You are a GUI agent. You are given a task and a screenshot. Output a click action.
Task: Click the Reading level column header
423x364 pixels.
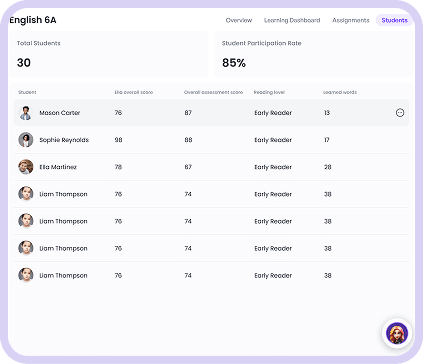pos(269,92)
